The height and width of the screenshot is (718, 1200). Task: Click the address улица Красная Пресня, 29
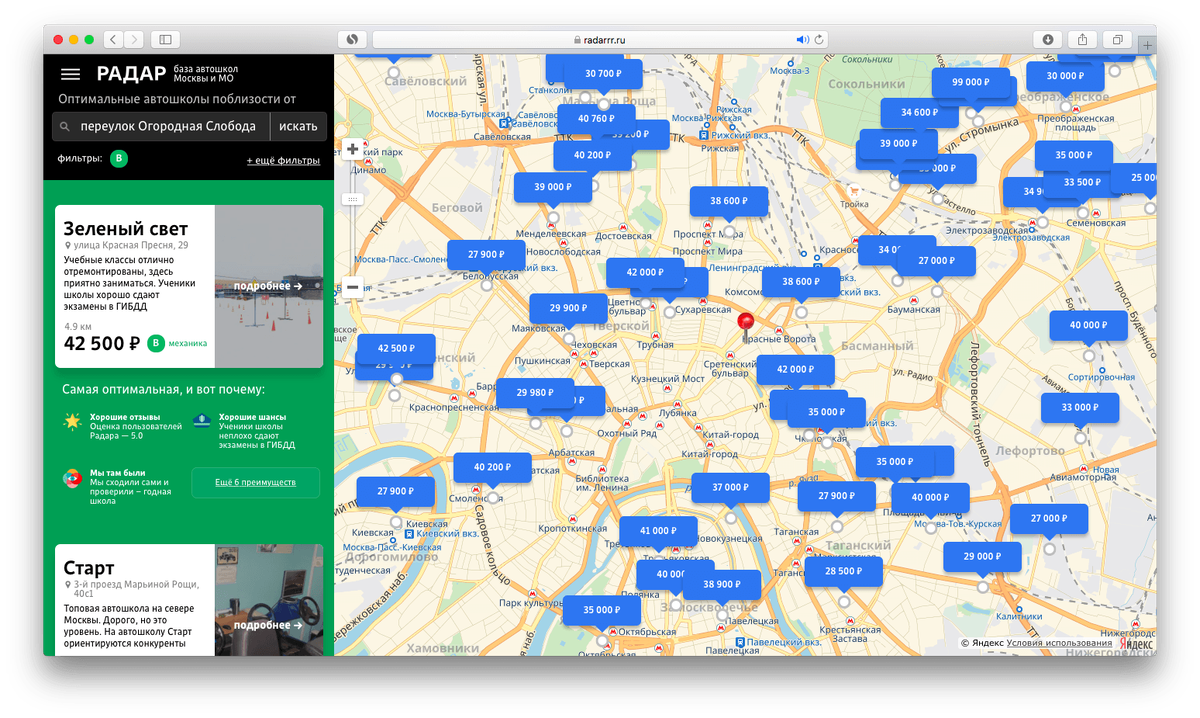(130, 245)
